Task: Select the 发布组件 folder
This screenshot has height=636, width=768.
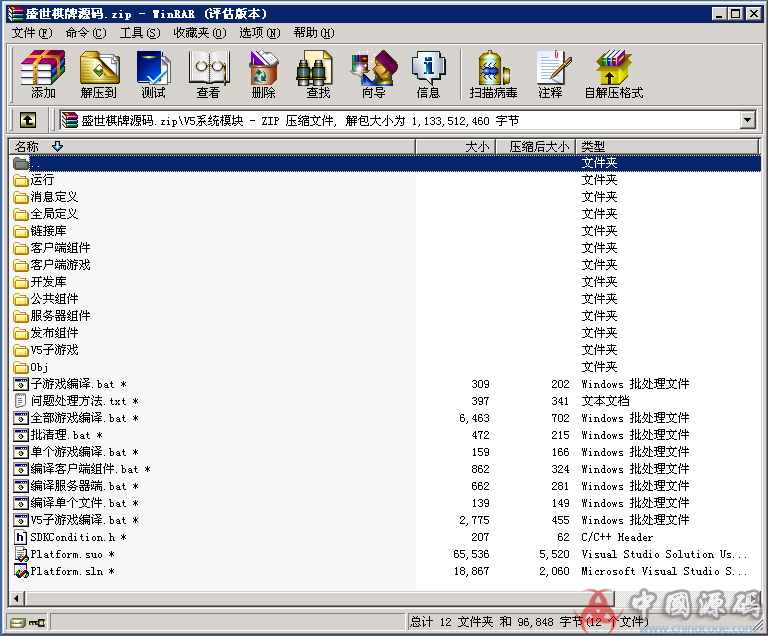Action: pos(46,333)
